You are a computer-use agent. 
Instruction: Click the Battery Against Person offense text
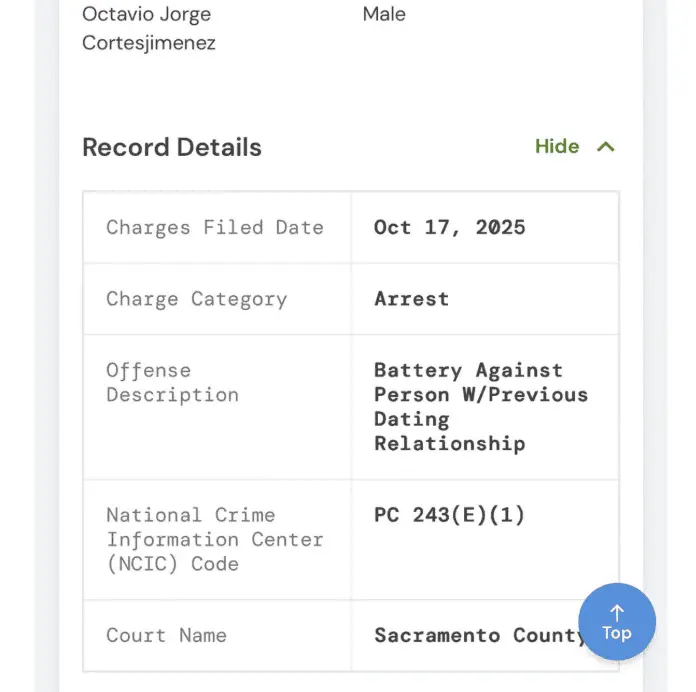click(x=481, y=407)
